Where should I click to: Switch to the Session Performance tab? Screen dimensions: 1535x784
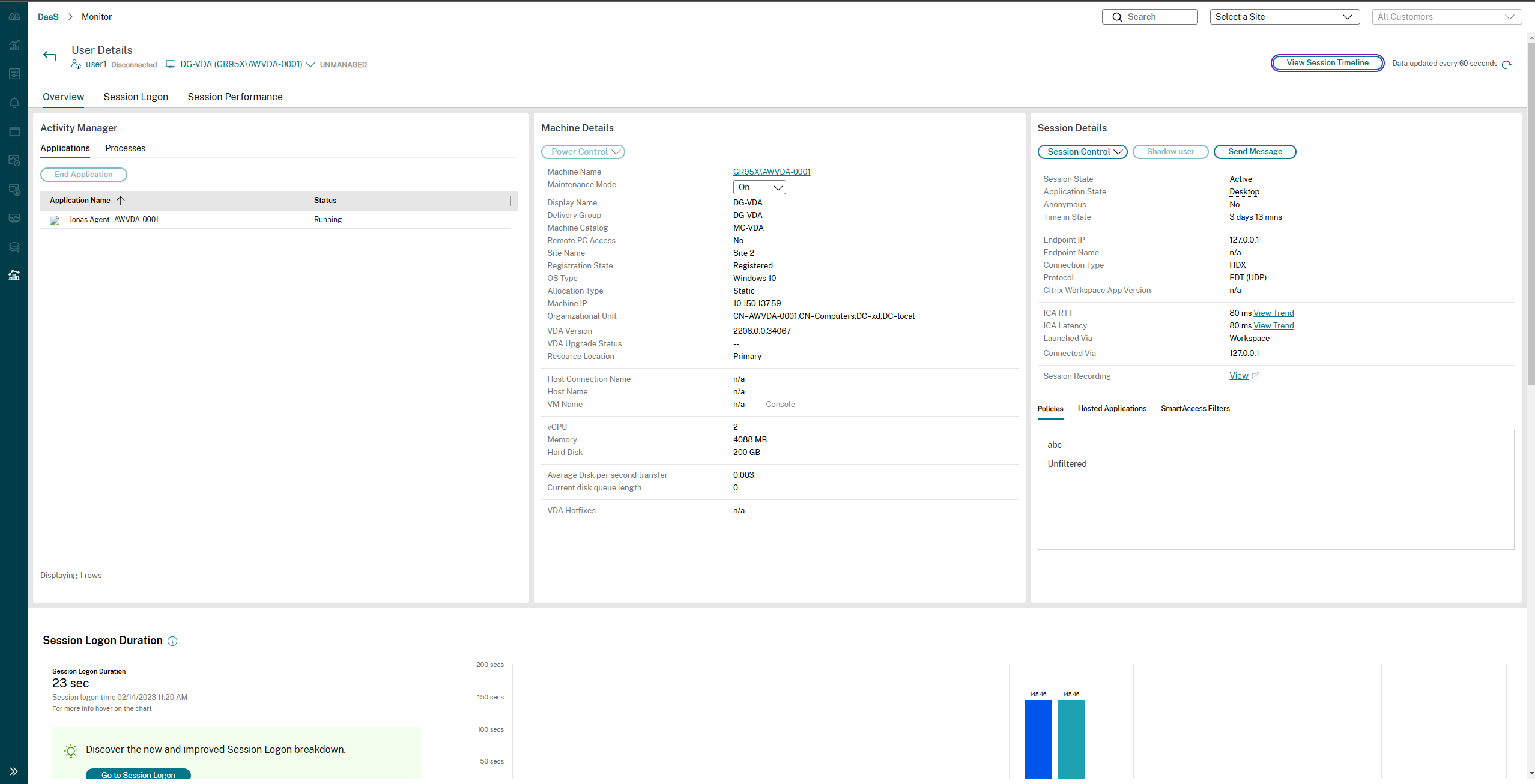(x=235, y=97)
